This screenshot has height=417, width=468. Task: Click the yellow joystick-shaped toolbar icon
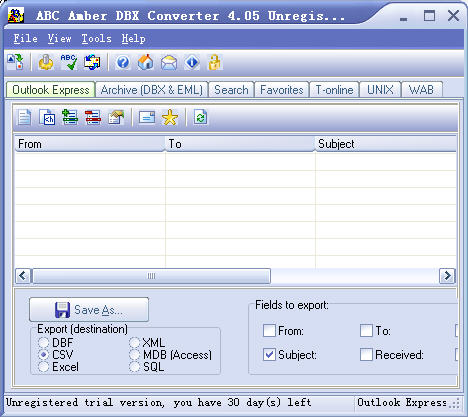pos(46,62)
